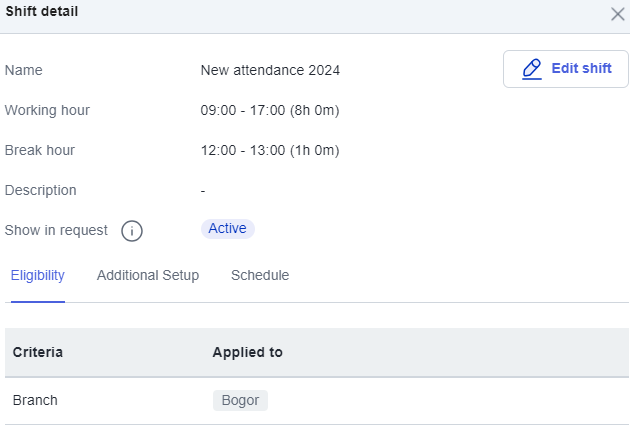Click the Description field dash value
Viewport: 630px width, 428px height.
click(x=203, y=191)
